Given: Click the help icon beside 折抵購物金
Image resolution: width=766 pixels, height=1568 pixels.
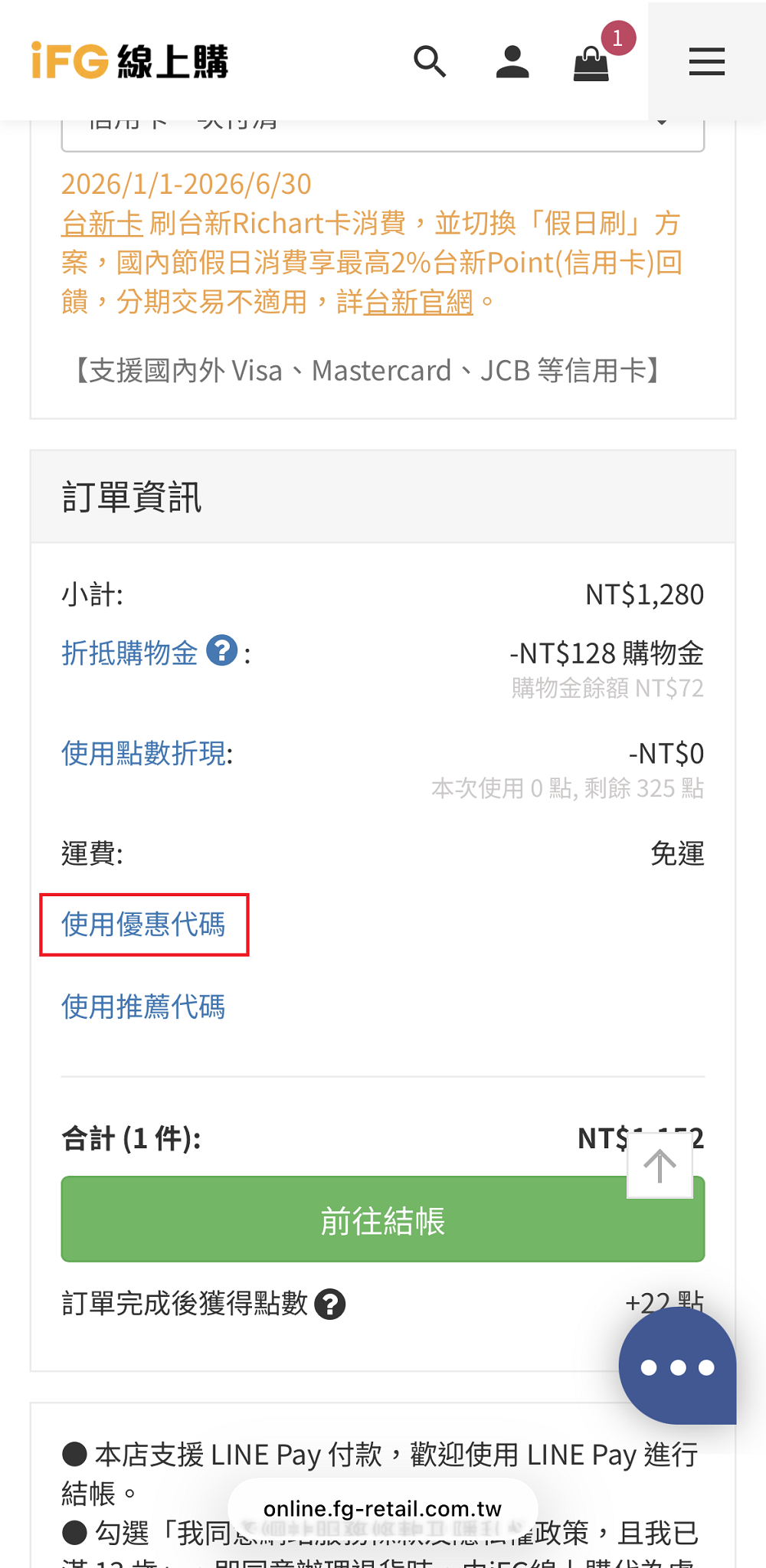Looking at the screenshot, I should point(222,651).
